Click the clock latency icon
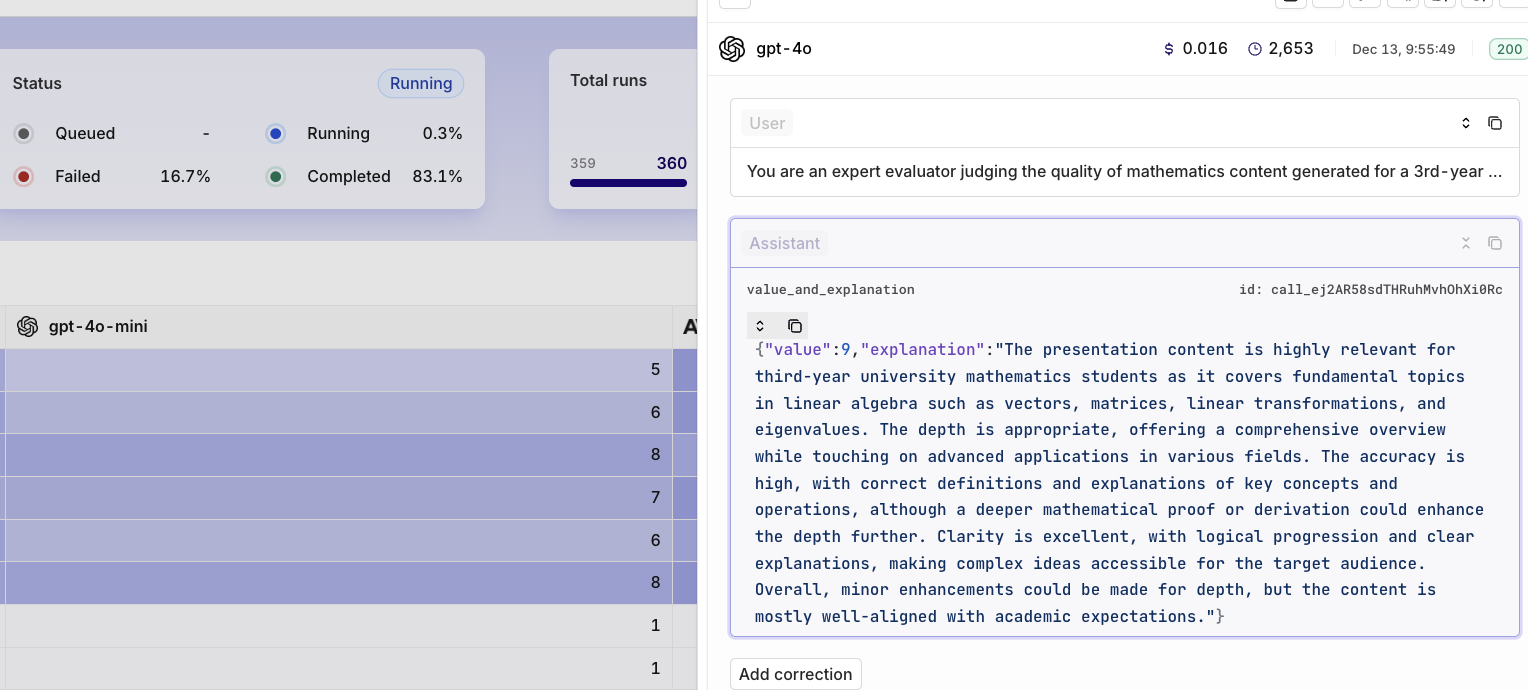Viewport: 1528px width, 690px height. pyautogui.click(x=1255, y=49)
